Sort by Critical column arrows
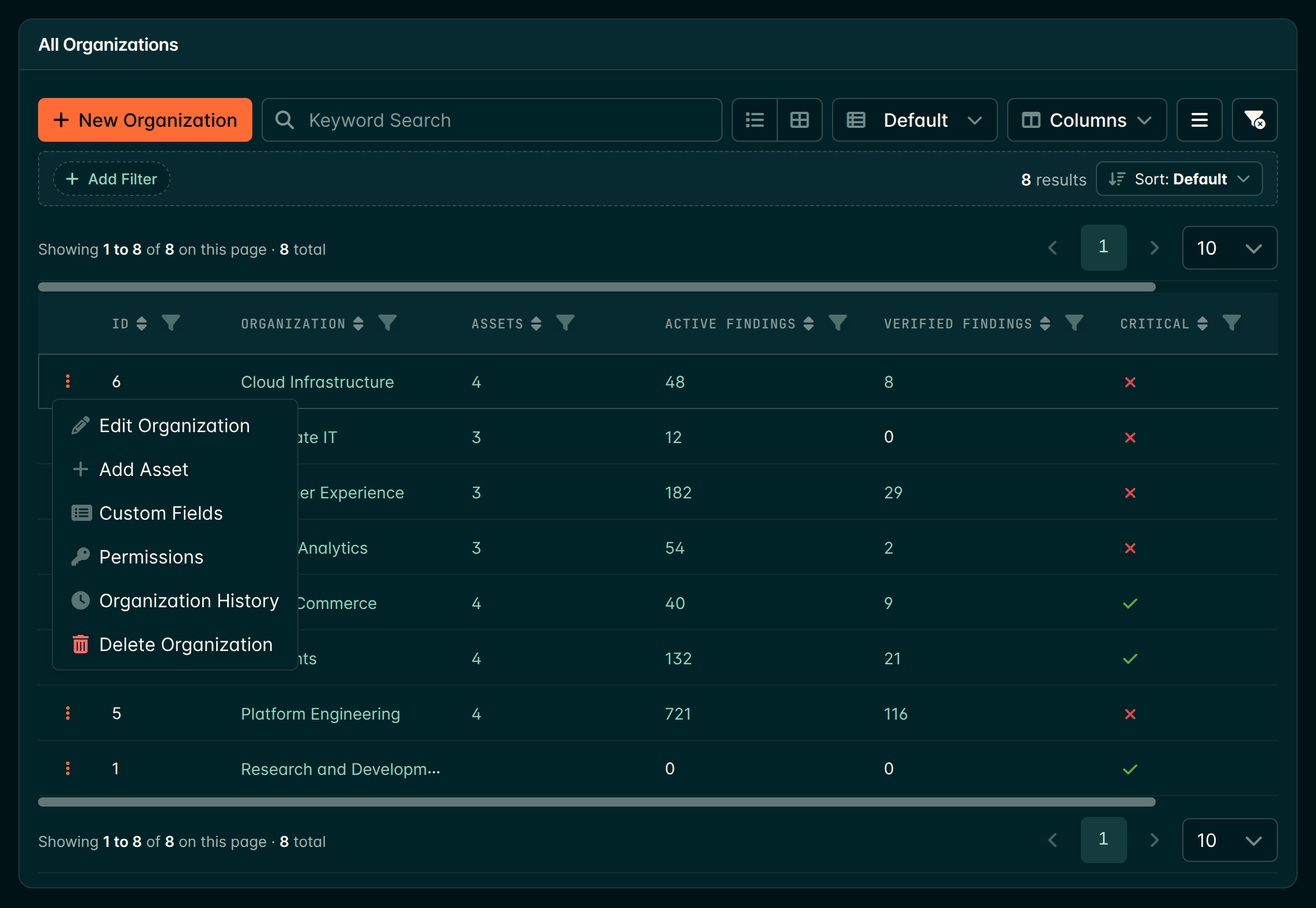This screenshot has width=1316, height=908. click(x=1202, y=323)
